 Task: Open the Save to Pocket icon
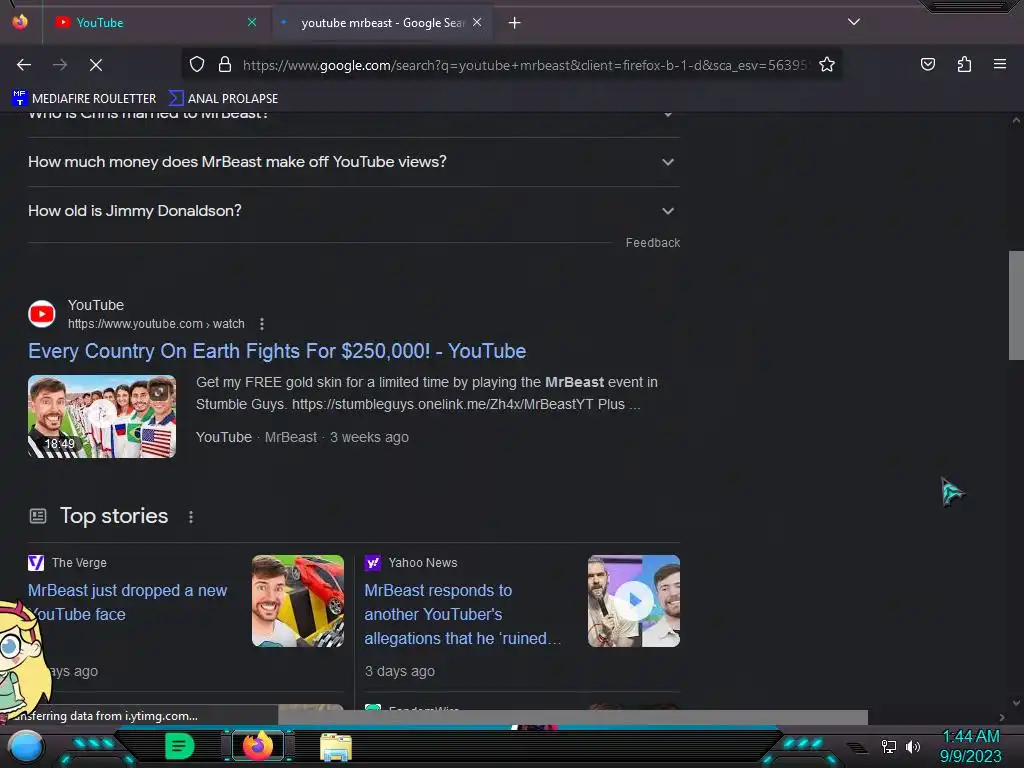928,64
